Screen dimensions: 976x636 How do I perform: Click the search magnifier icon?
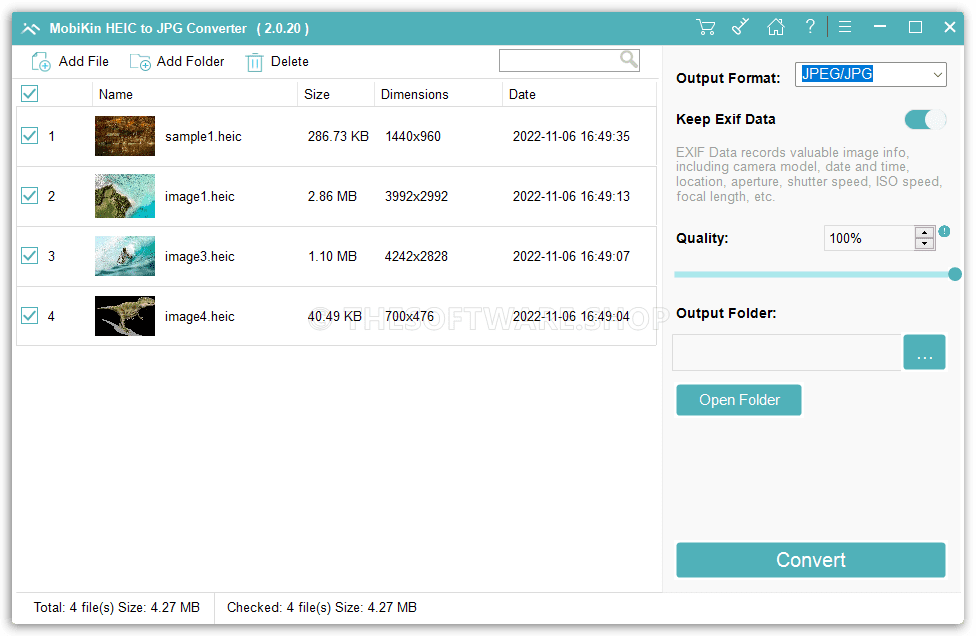click(x=629, y=60)
